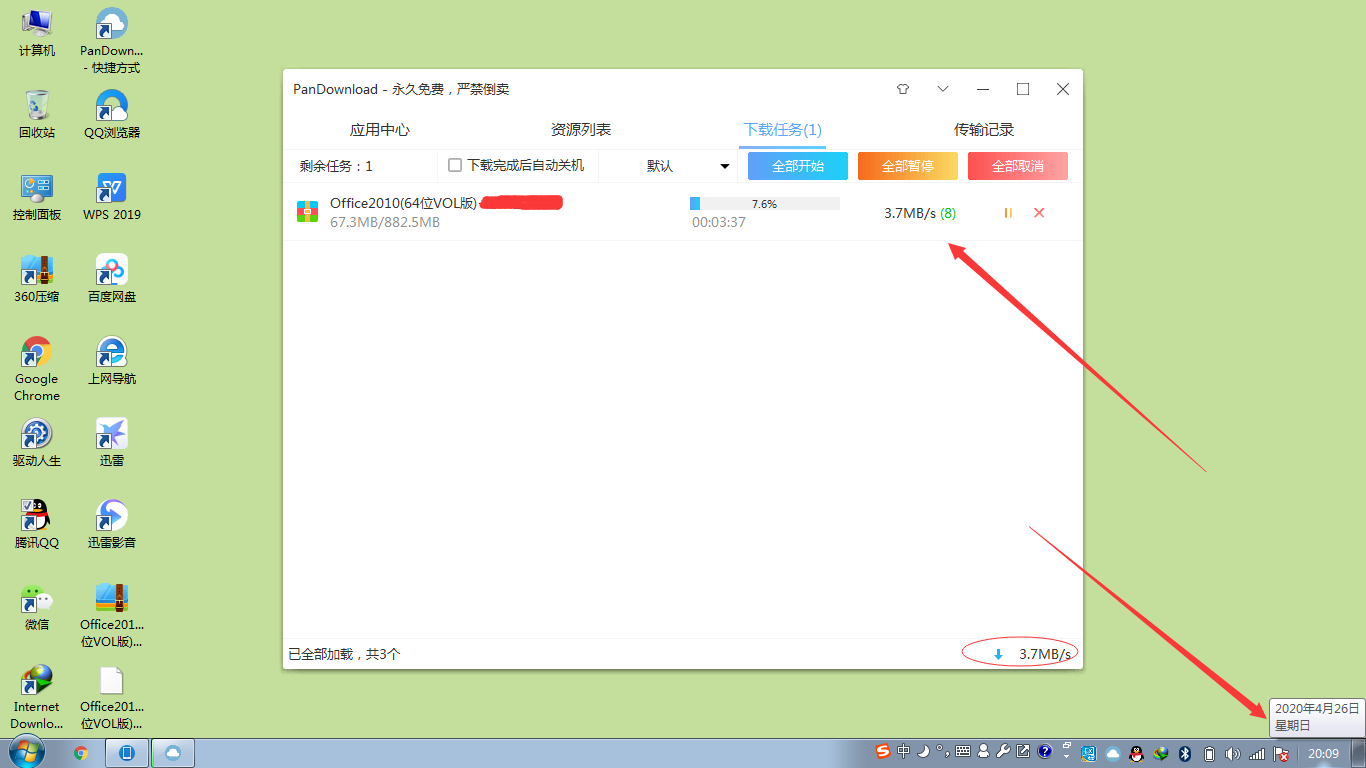The image size is (1366, 768).
Task: Click the status bar 3.7MB/s total speed
Action: [x=1045, y=654]
